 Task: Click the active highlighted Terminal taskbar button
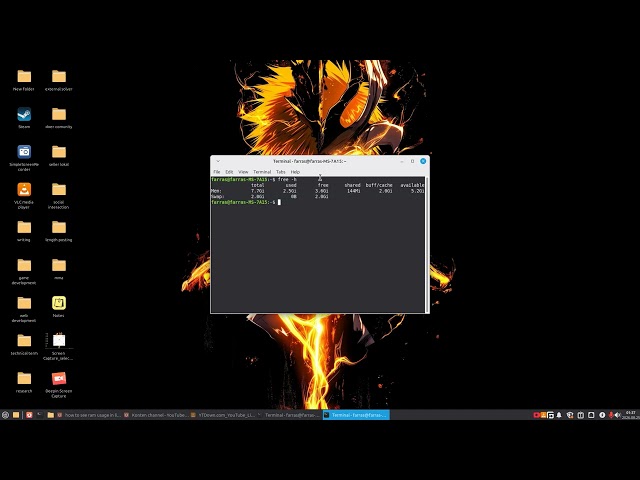tap(356, 415)
